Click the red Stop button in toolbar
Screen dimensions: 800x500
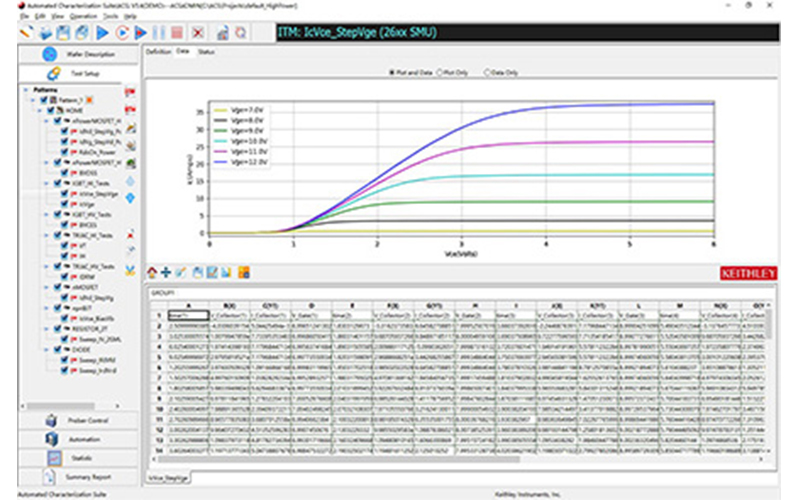pyautogui.click(x=176, y=33)
